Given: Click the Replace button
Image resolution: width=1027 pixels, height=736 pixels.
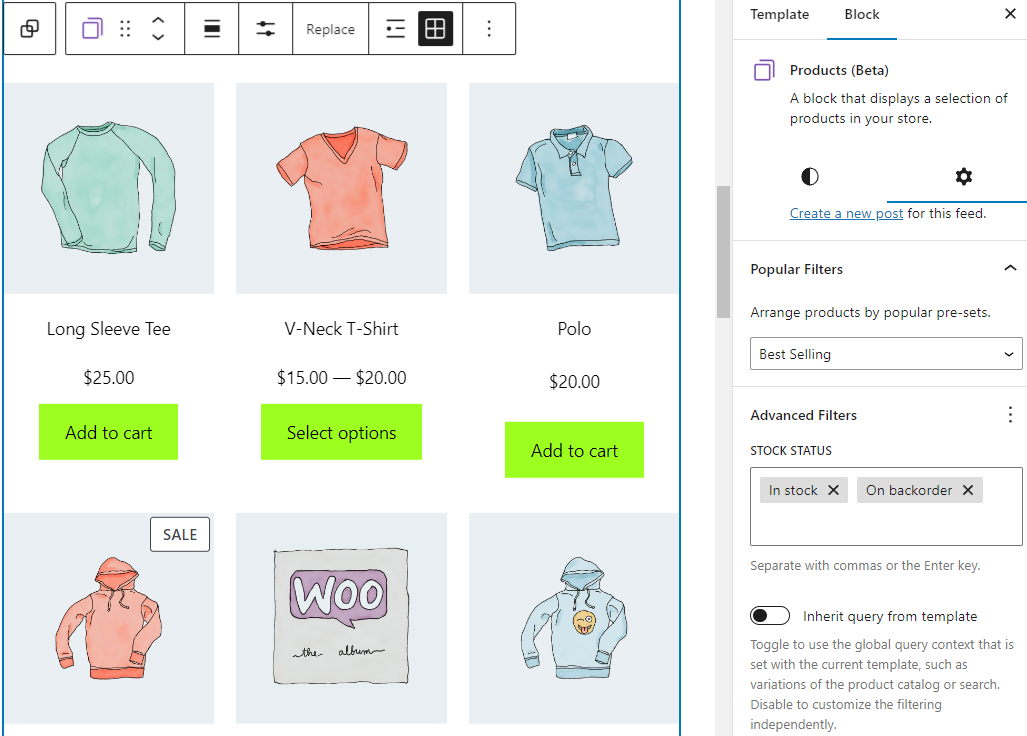Looking at the screenshot, I should coord(330,28).
